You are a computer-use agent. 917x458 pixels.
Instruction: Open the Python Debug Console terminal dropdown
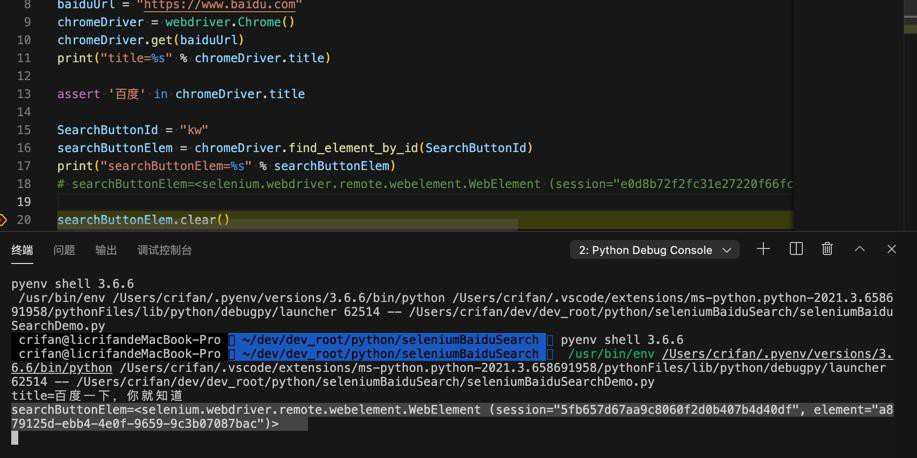tap(654, 250)
